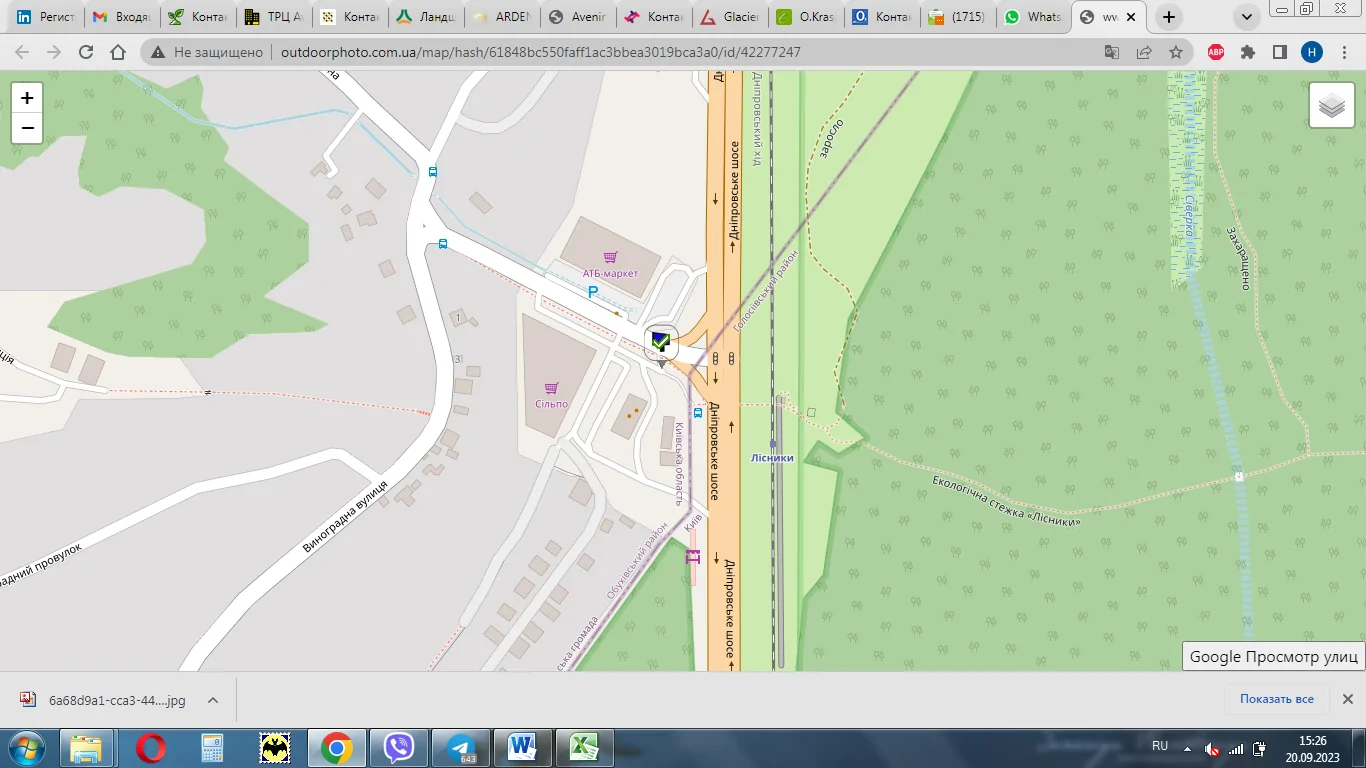1366x768 pixels.
Task: Switch to the WhatsApp tab
Action: coord(1033,17)
